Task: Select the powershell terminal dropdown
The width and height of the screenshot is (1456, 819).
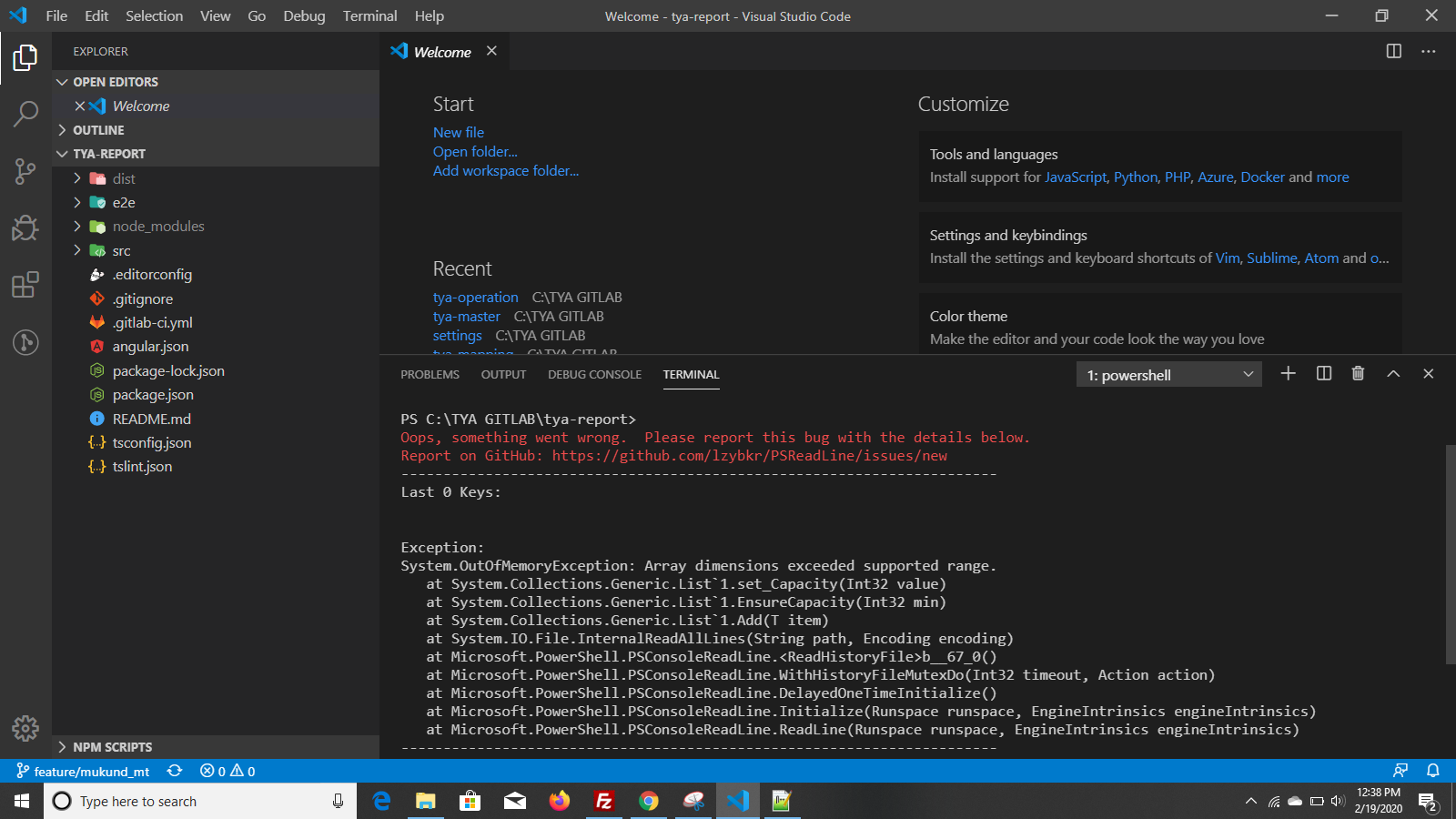Action: point(1169,375)
